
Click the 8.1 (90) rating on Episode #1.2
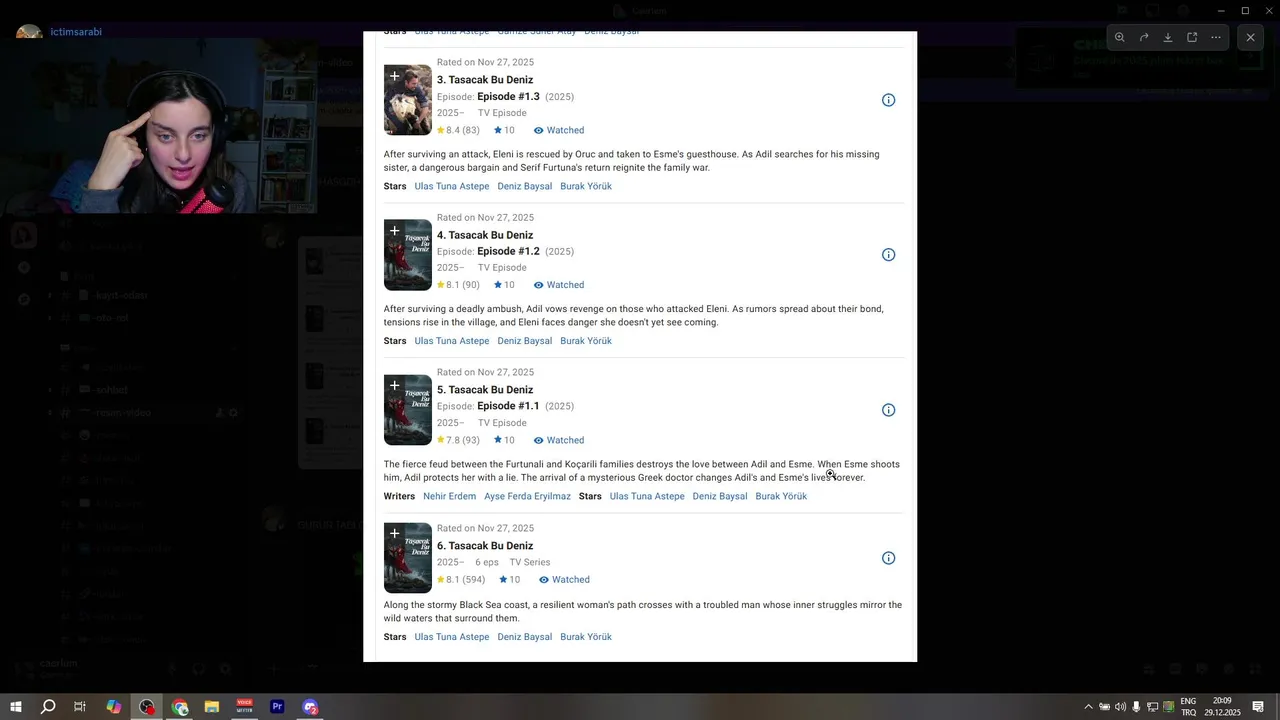click(x=458, y=285)
